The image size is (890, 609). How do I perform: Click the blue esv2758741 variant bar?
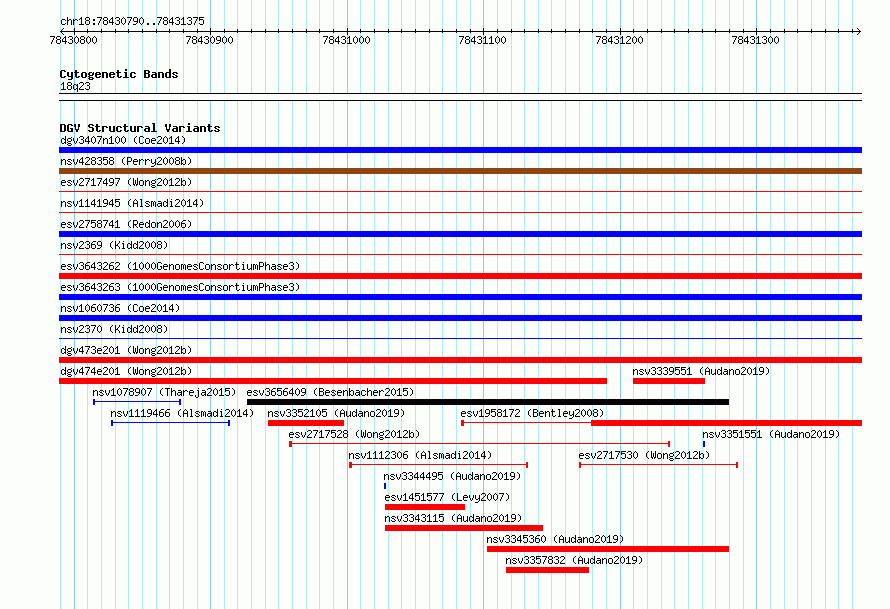click(460, 234)
